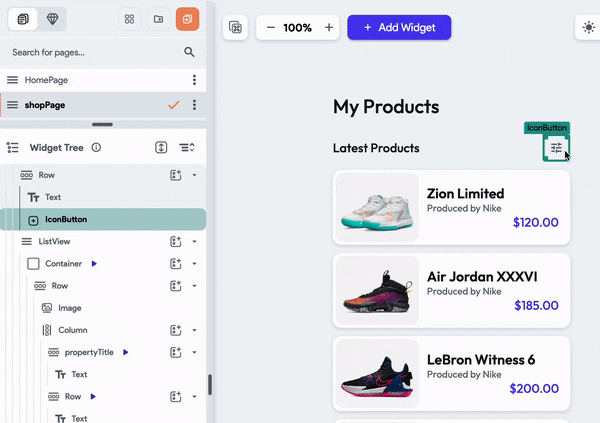This screenshot has height=423, width=600.
Task: Collapse dropdown arrow of Row under Container
Action: (x=194, y=286)
